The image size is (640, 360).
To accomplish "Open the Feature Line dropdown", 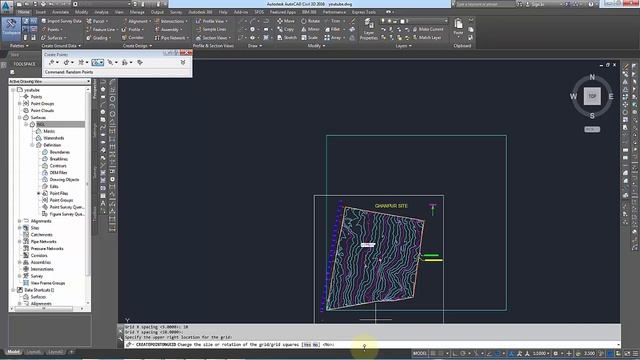I will coord(102,29).
